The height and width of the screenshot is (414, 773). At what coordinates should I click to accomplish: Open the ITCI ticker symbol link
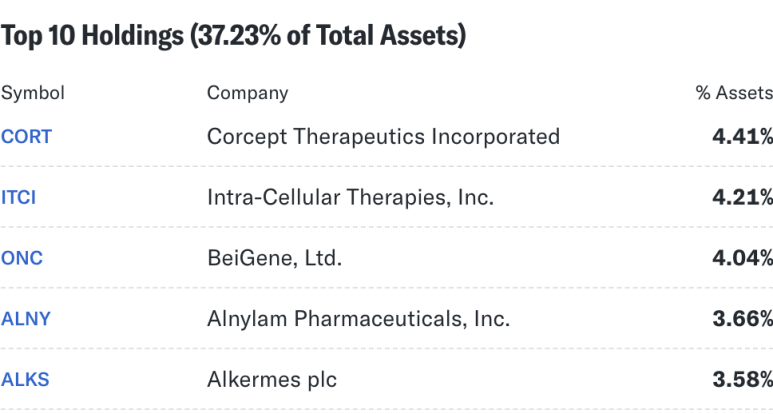click(x=19, y=197)
